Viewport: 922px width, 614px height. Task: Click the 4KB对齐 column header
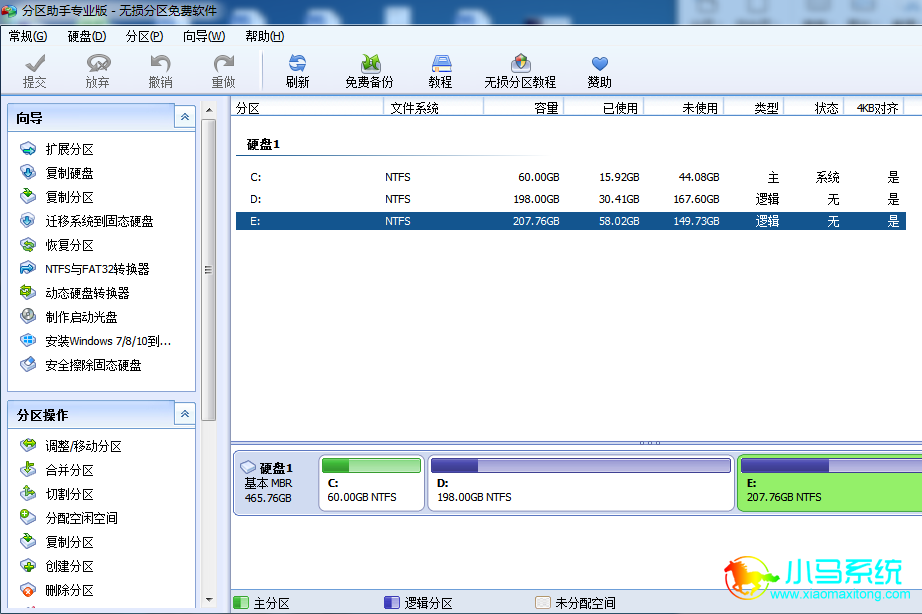point(874,108)
